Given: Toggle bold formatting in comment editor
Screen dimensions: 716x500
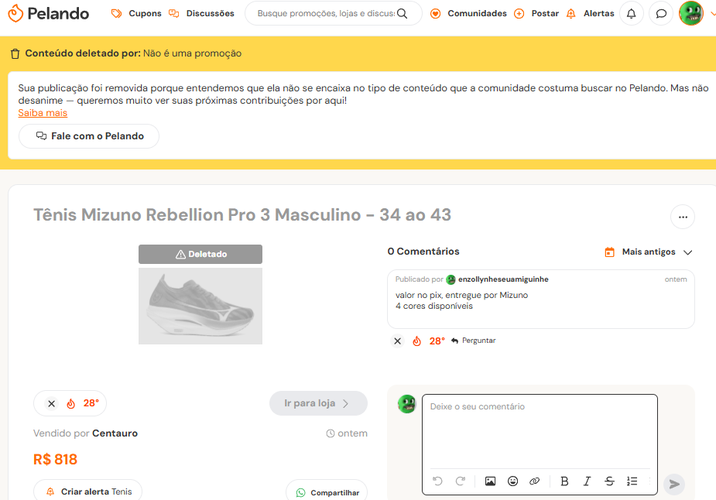Looking at the screenshot, I should tap(564, 481).
